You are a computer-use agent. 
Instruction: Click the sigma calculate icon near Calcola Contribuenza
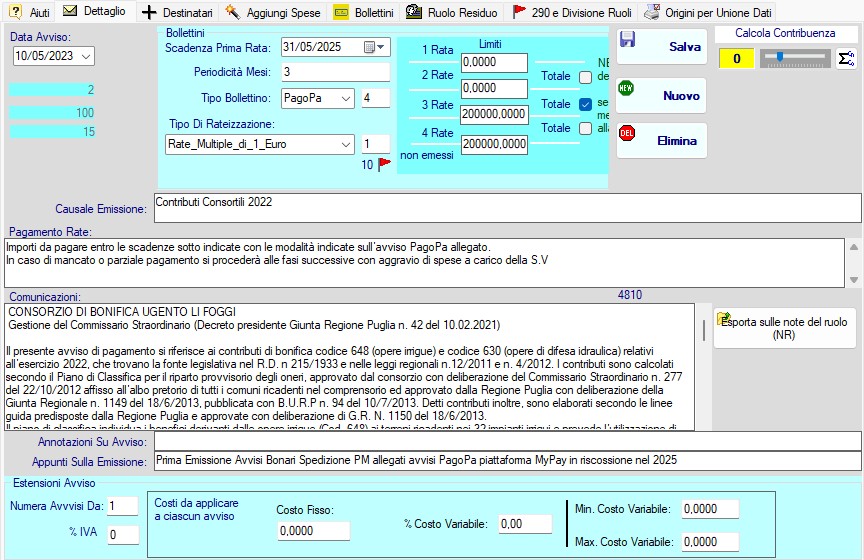[x=846, y=59]
